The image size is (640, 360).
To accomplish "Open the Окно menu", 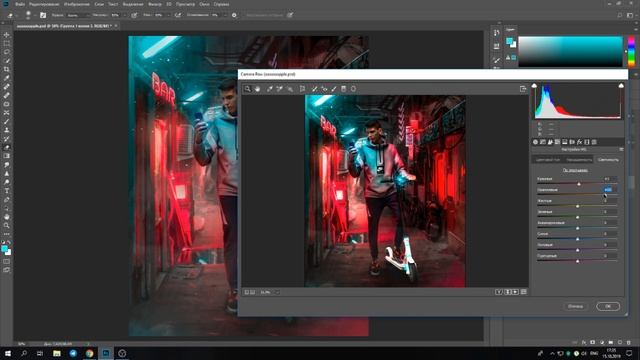I will pos(204,4).
